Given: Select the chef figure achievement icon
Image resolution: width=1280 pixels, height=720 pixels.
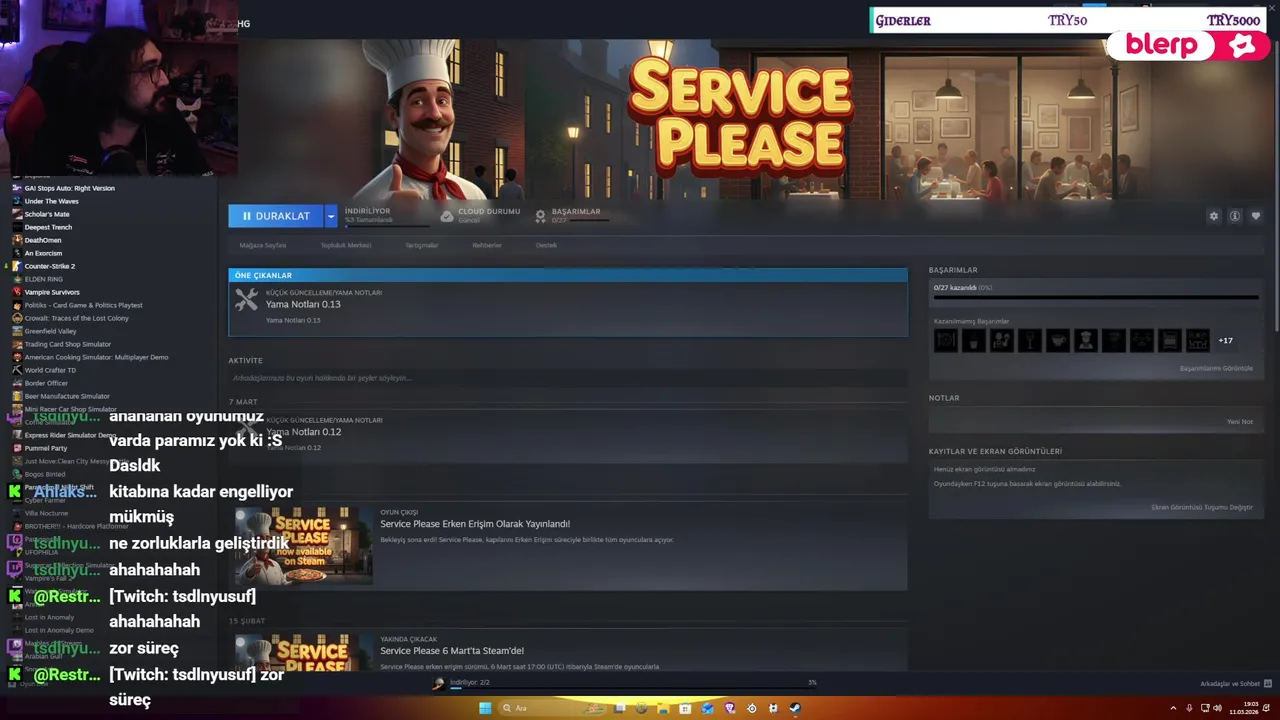Looking at the screenshot, I should click(1085, 340).
